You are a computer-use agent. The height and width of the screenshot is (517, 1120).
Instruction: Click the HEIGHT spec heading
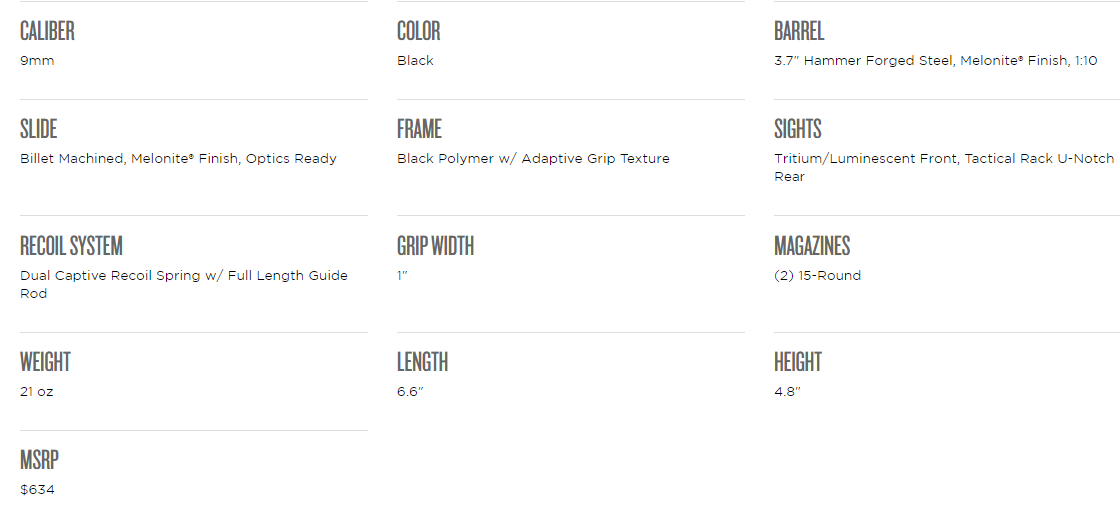click(798, 362)
